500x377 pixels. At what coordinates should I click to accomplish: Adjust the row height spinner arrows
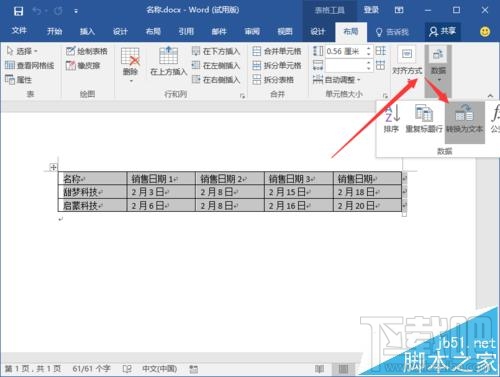point(368,51)
